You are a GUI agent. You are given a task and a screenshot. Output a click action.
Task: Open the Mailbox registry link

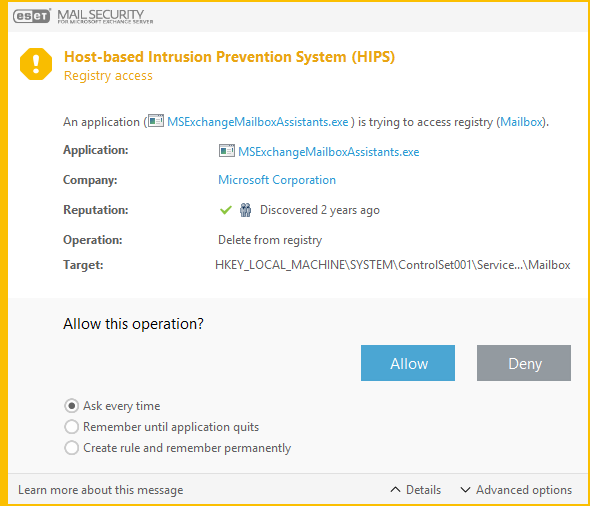point(522,122)
